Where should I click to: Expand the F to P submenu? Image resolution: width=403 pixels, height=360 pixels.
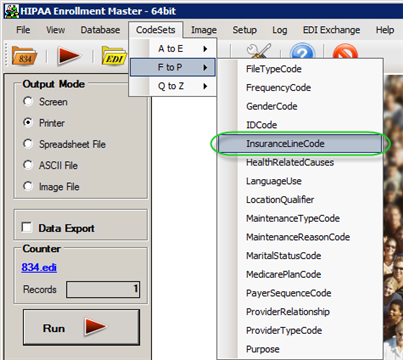pos(173,67)
